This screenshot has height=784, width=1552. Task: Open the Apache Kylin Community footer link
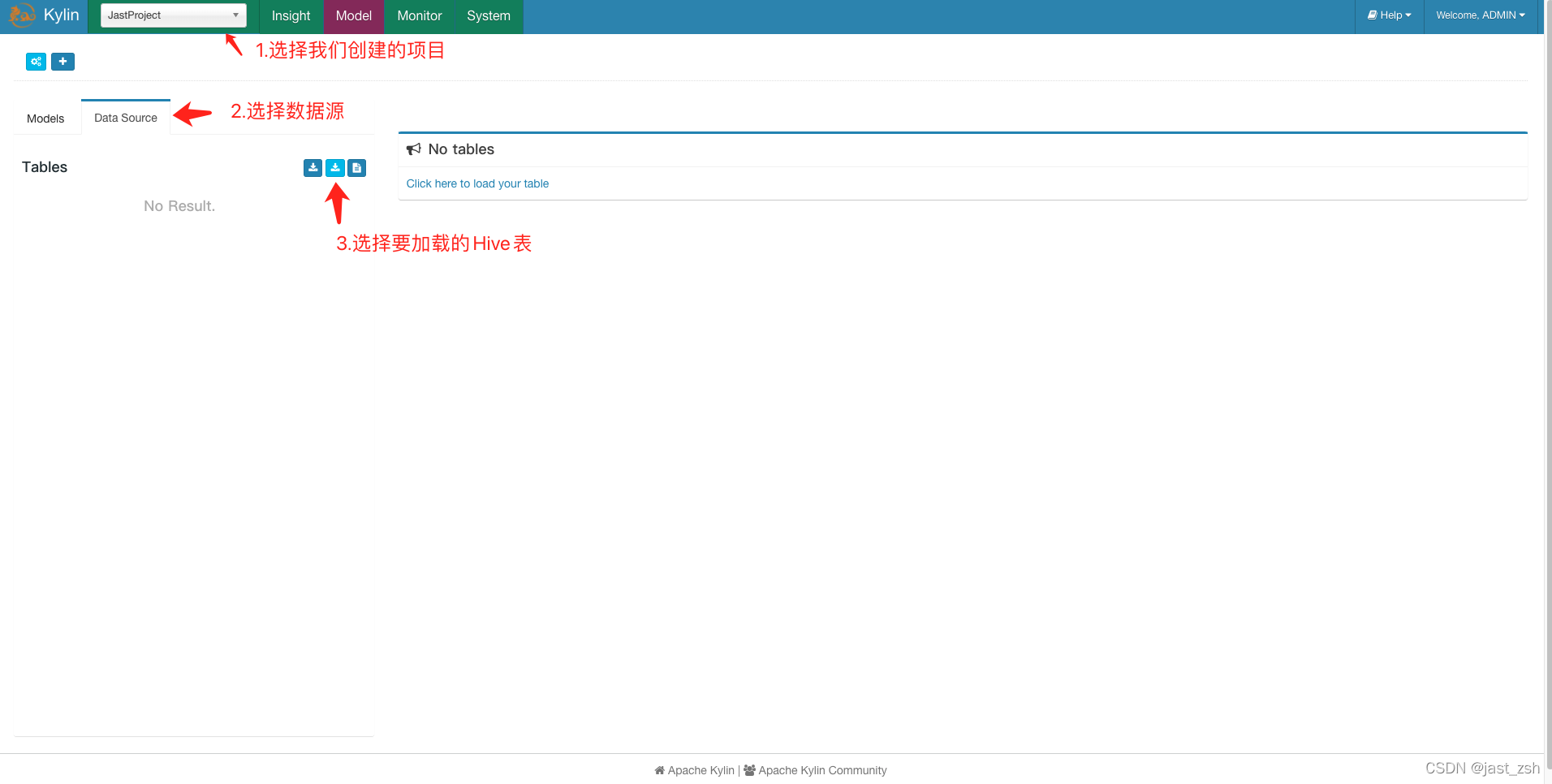click(824, 770)
